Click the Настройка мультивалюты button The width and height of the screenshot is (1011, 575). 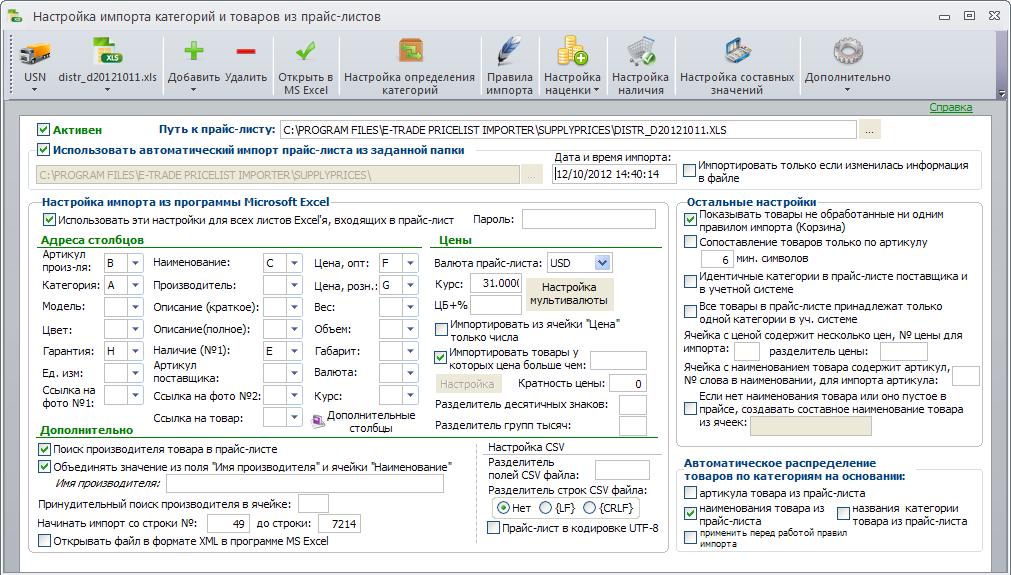569,293
